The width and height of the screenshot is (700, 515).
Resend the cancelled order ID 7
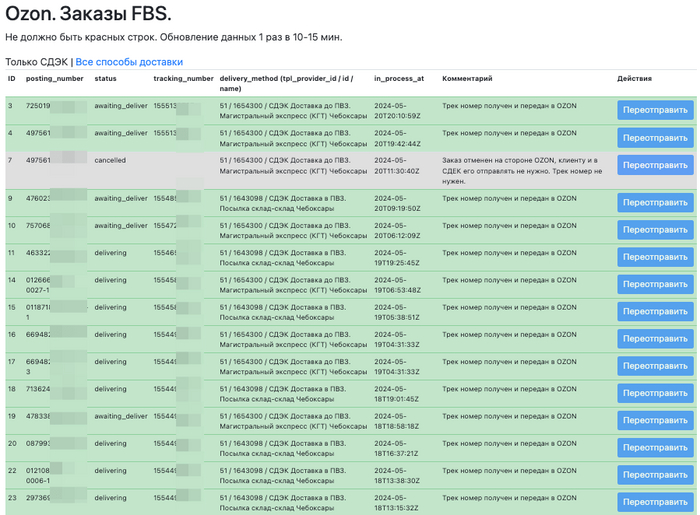(x=654, y=165)
